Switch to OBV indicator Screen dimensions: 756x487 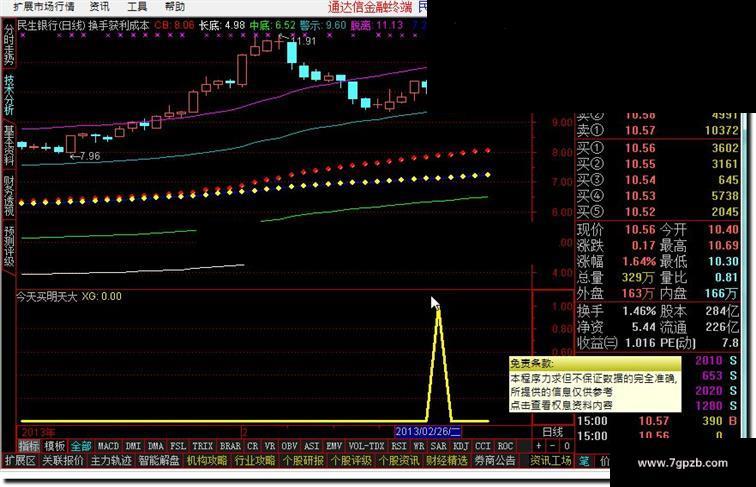coord(289,446)
